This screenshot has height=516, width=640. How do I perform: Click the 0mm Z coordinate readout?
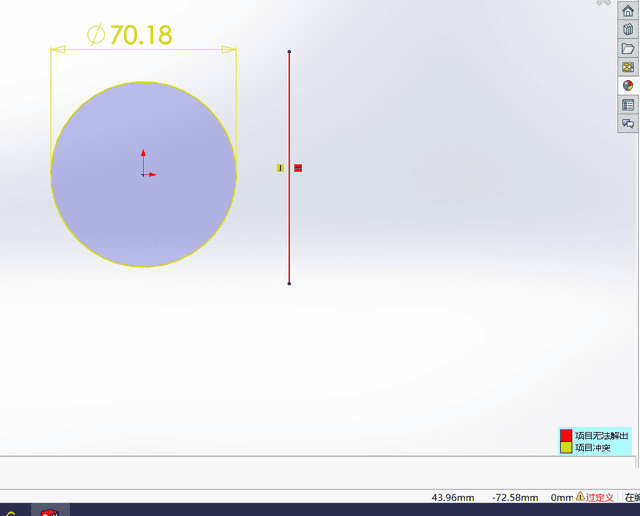pyautogui.click(x=562, y=498)
